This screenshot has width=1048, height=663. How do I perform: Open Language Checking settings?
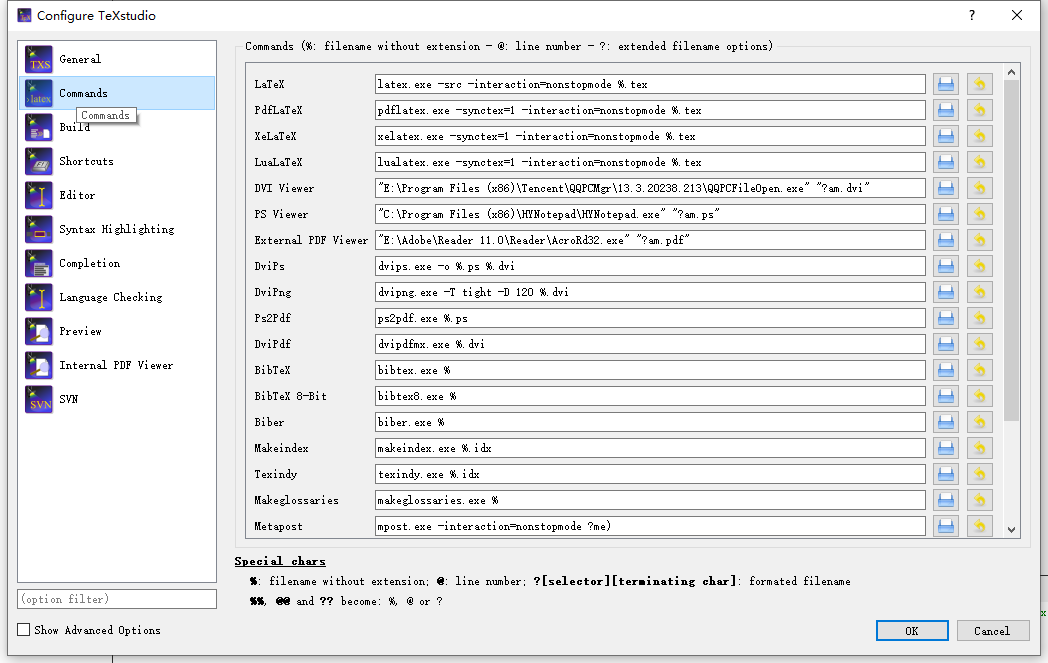click(x=117, y=297)
